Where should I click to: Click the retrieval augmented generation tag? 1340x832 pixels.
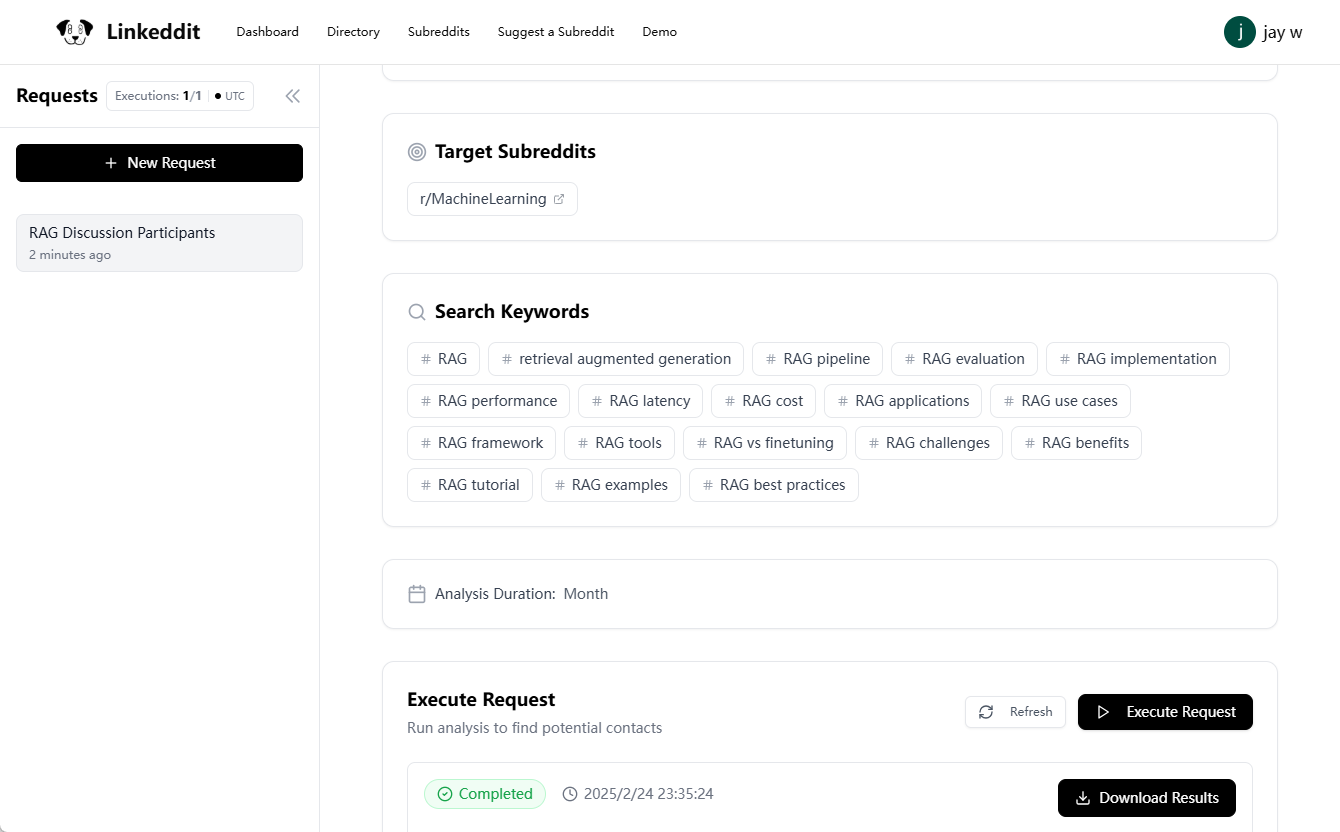[616, 359]
